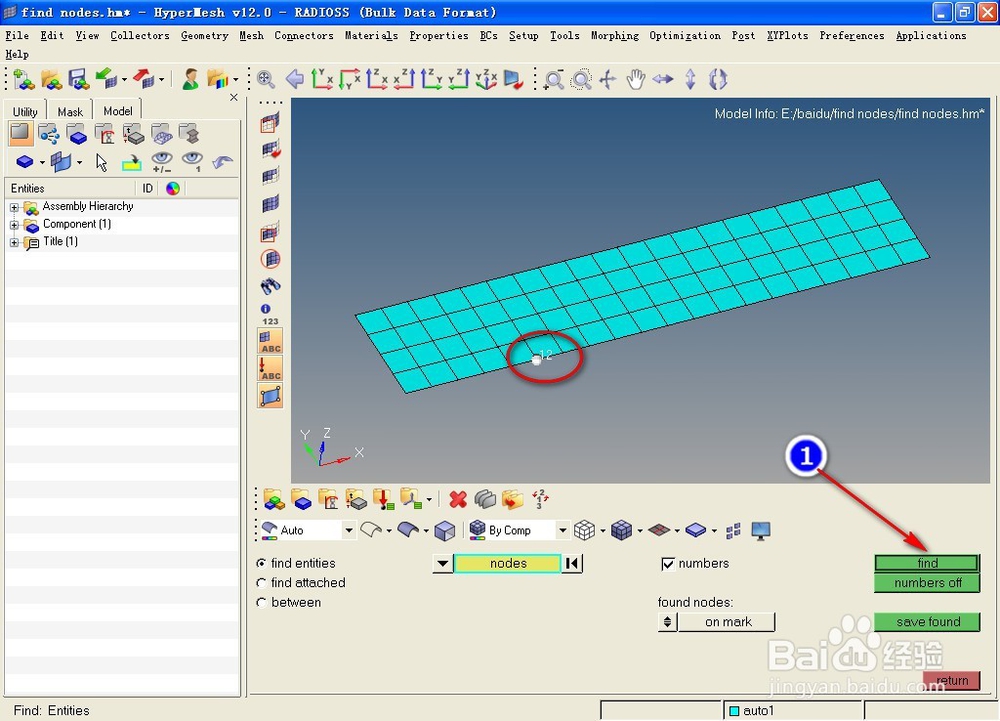Select the find attached radio option
This screenshot has height=721, width=1000.
(x=261, y=583)
